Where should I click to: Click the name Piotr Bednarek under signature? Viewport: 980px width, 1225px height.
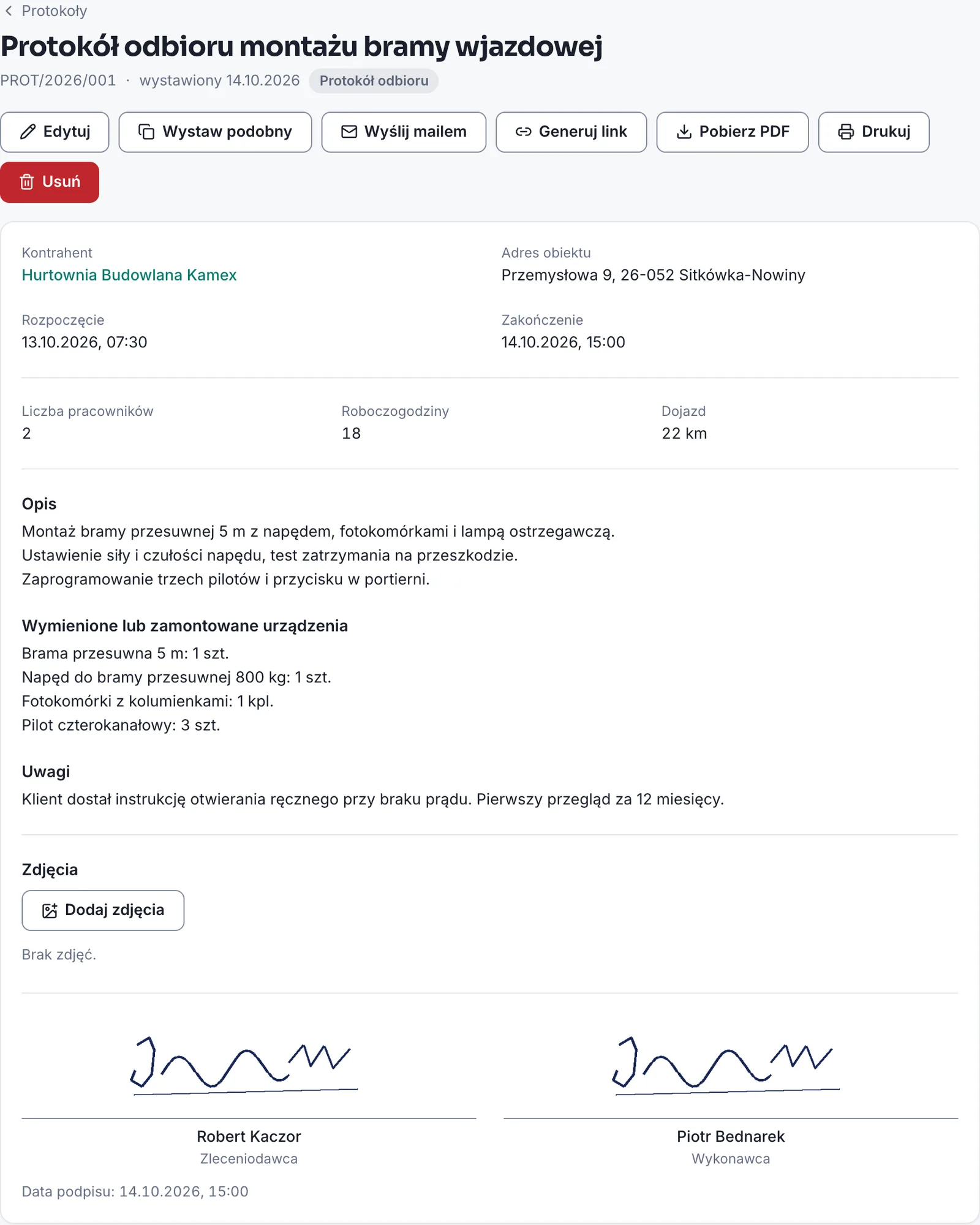pos(731,1137)
